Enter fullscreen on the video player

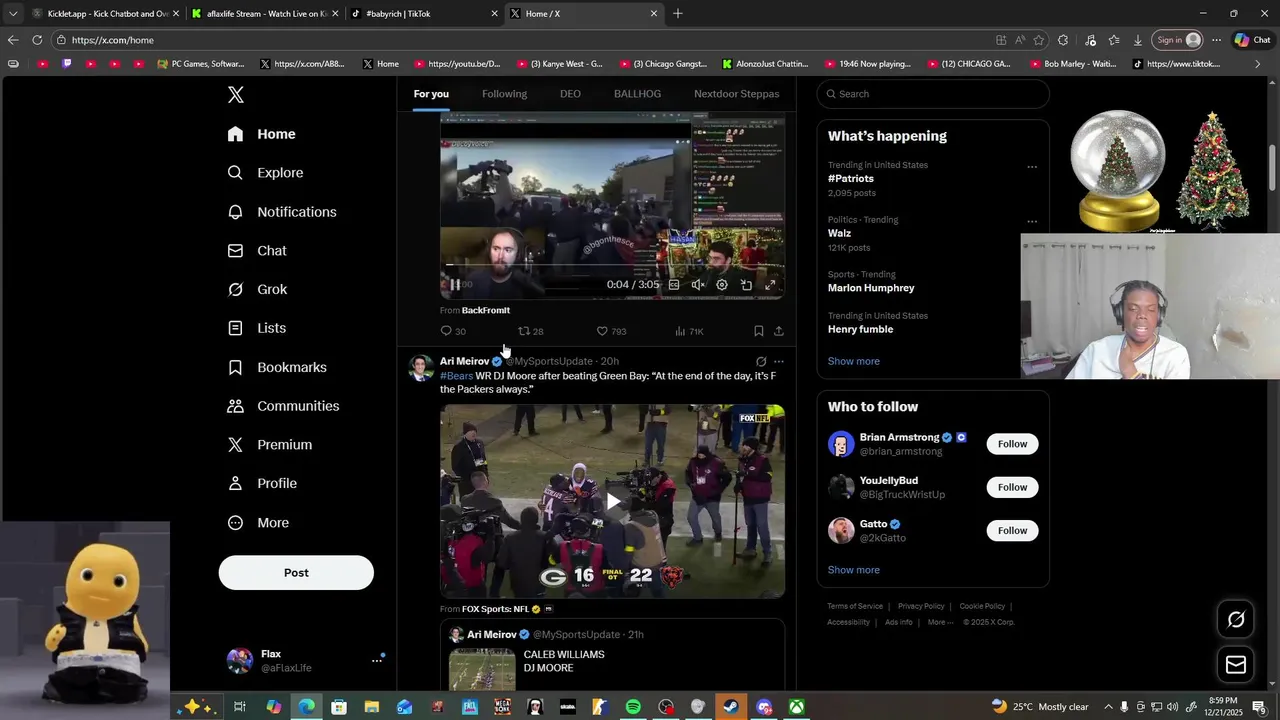pos(770,285)
